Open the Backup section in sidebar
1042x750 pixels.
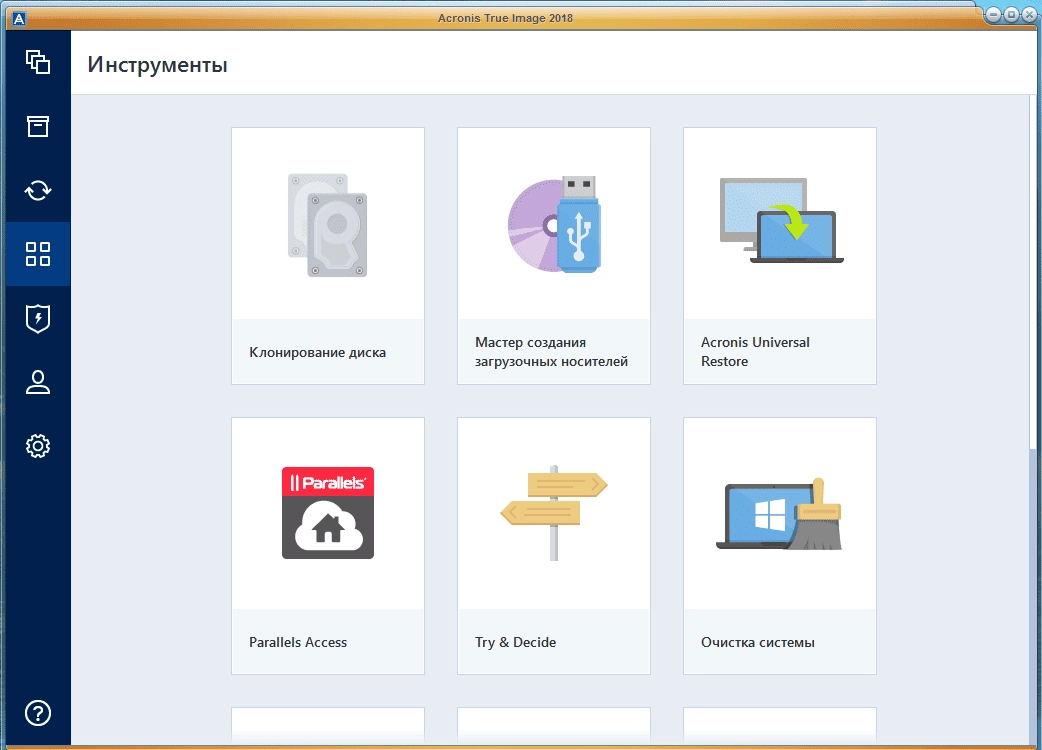coord(38,62)
